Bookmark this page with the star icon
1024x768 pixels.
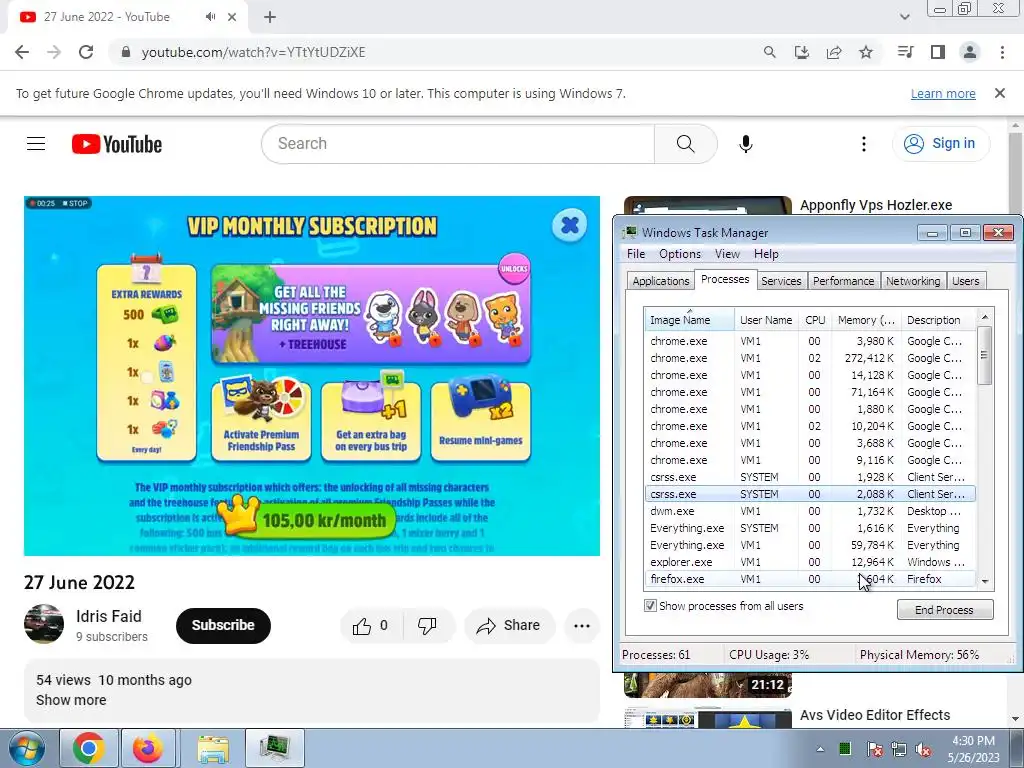866,52
